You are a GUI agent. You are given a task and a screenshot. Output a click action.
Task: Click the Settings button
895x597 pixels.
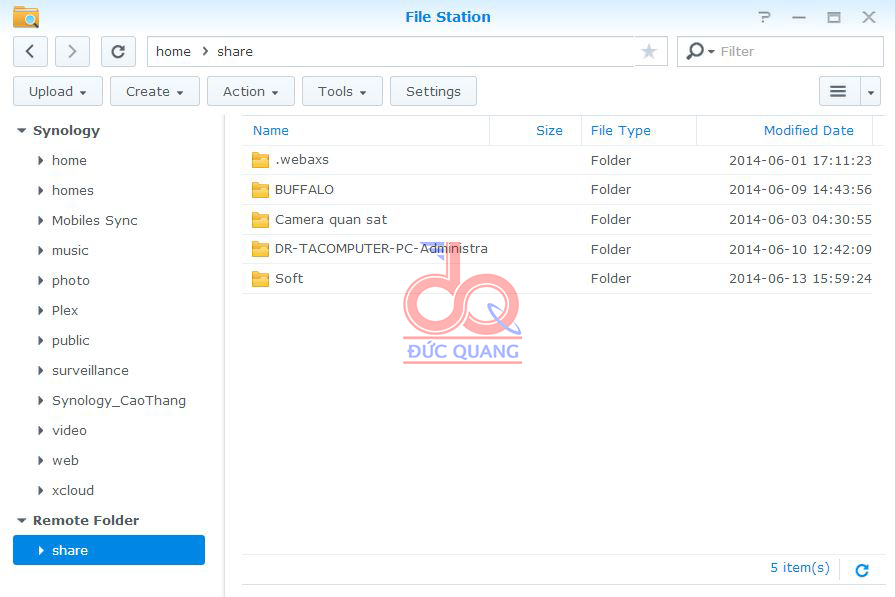coord(433,91)
